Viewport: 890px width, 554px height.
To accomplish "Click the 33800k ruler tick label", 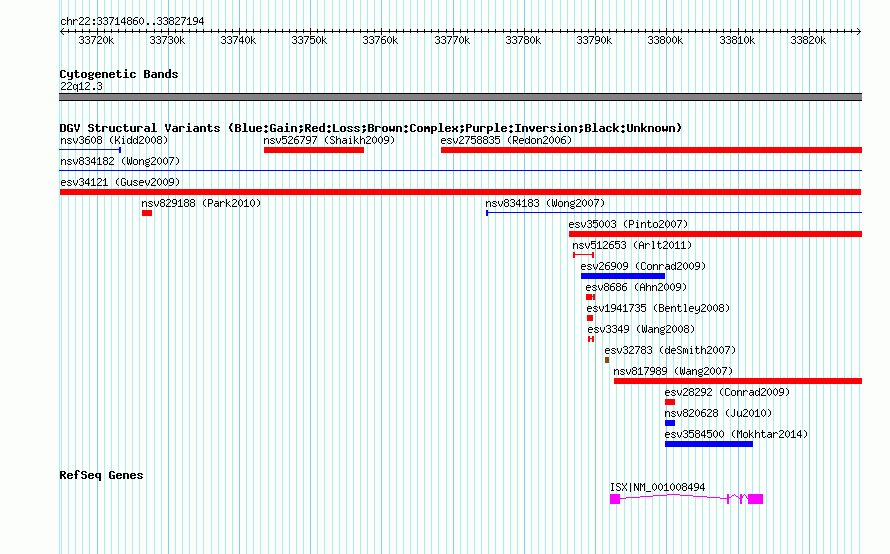I will pyautogui.click(x=665, y=40).
